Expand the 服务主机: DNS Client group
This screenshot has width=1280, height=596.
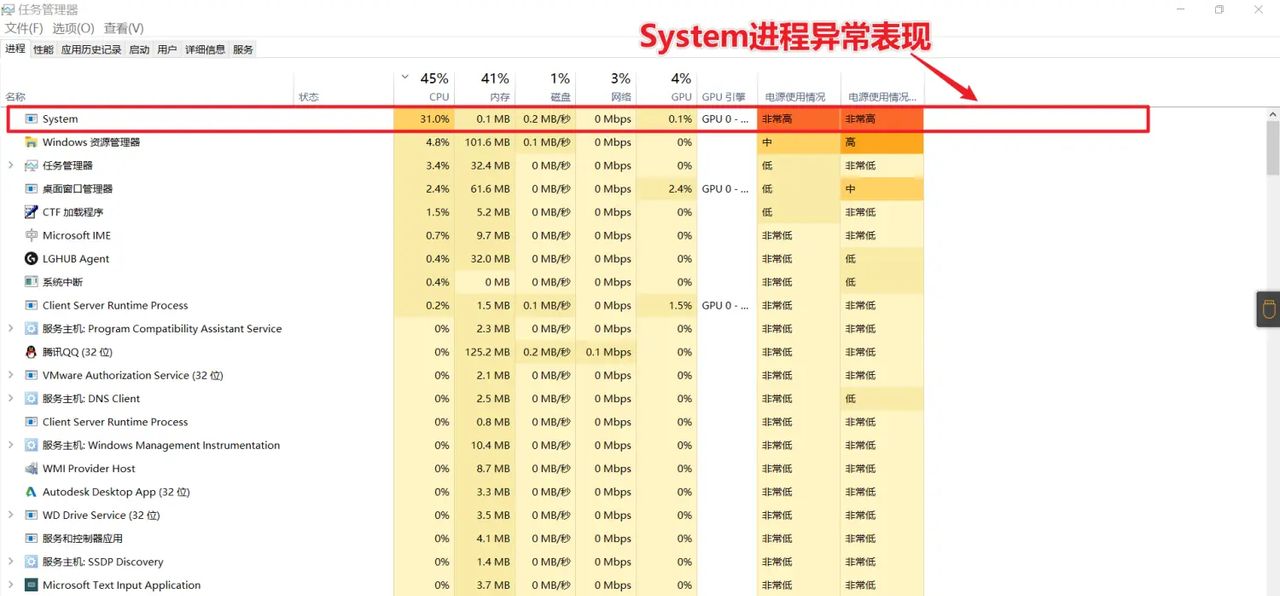coord(10,398)
